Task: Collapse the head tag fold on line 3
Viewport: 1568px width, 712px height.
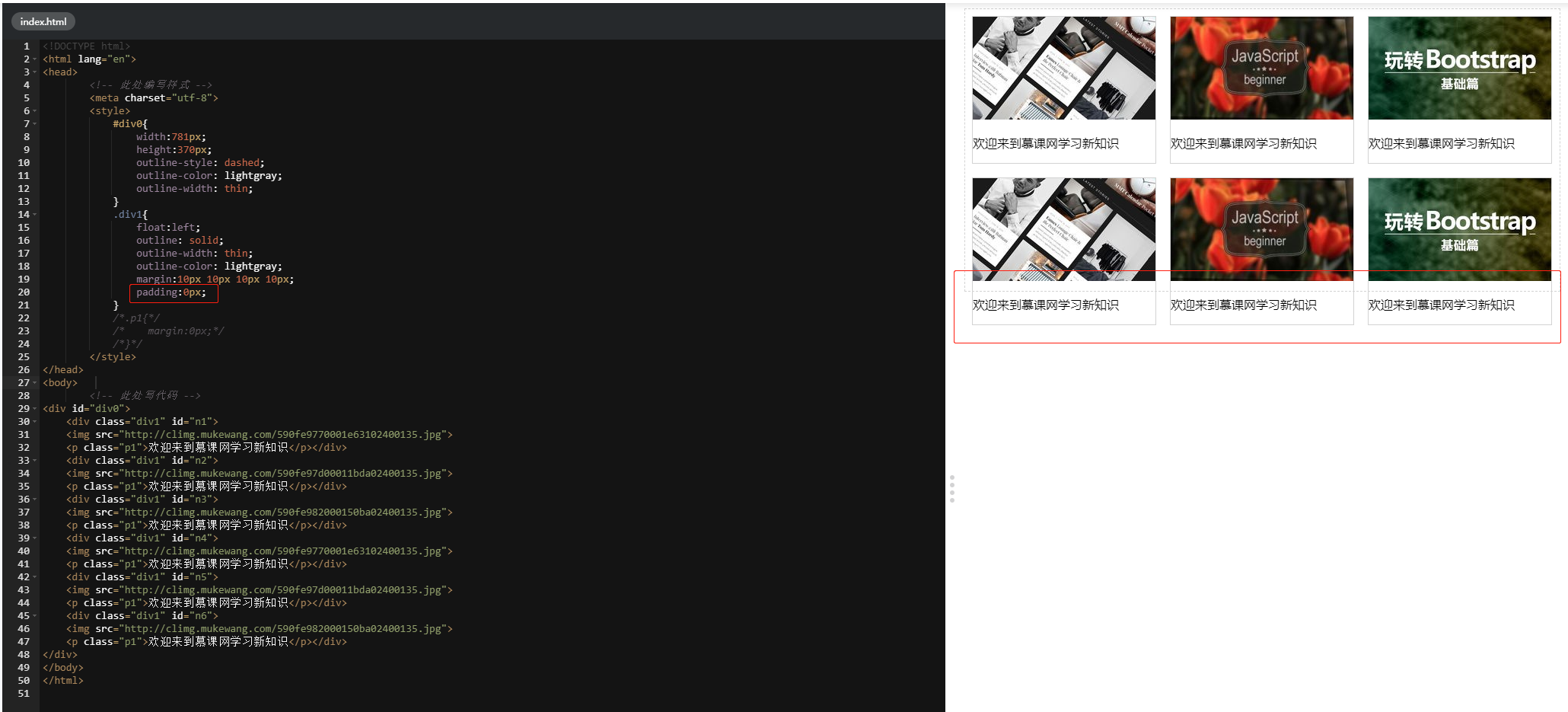Action: (35, 72)
